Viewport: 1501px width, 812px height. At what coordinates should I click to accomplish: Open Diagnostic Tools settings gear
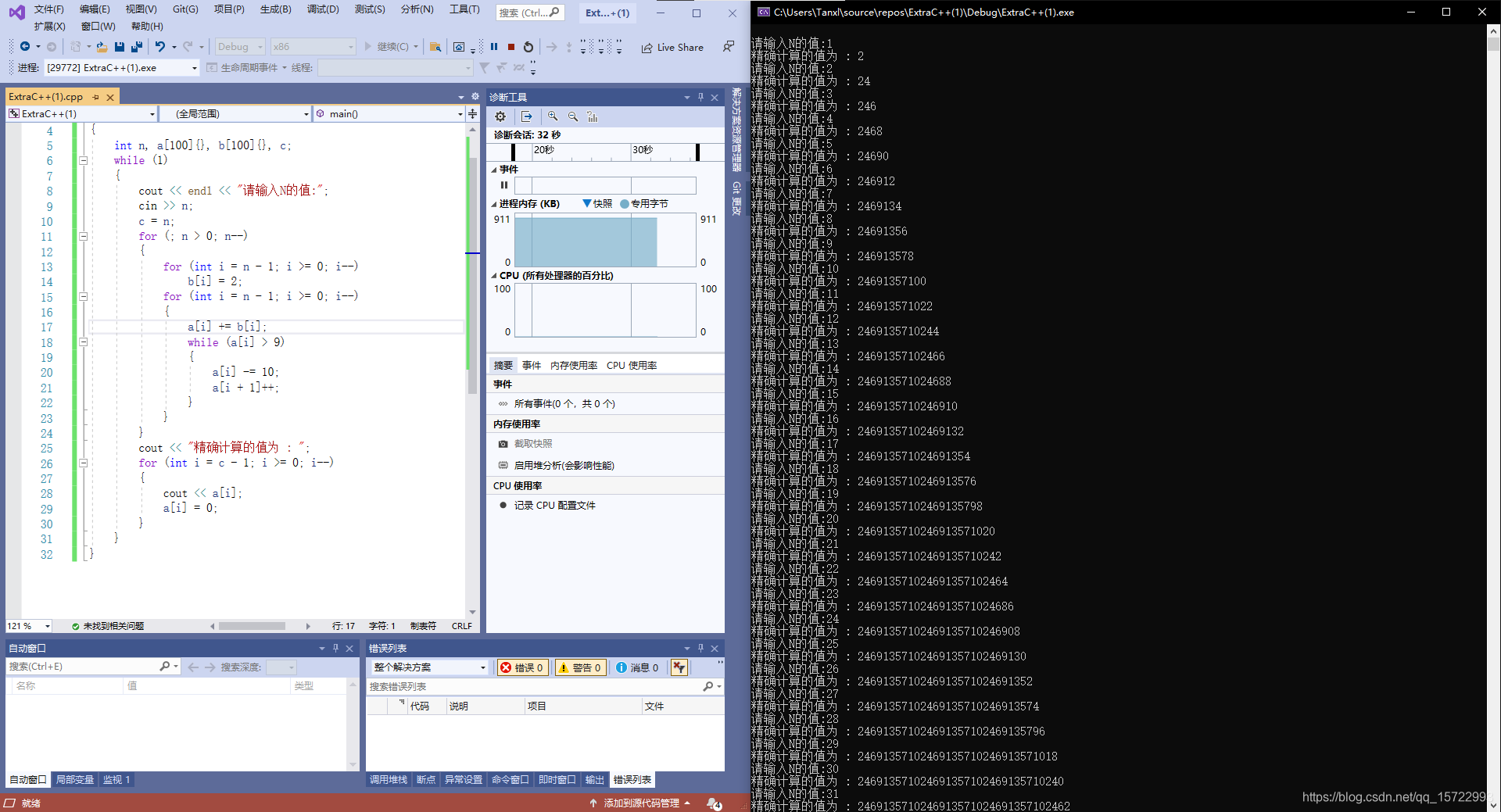point(500,116)
